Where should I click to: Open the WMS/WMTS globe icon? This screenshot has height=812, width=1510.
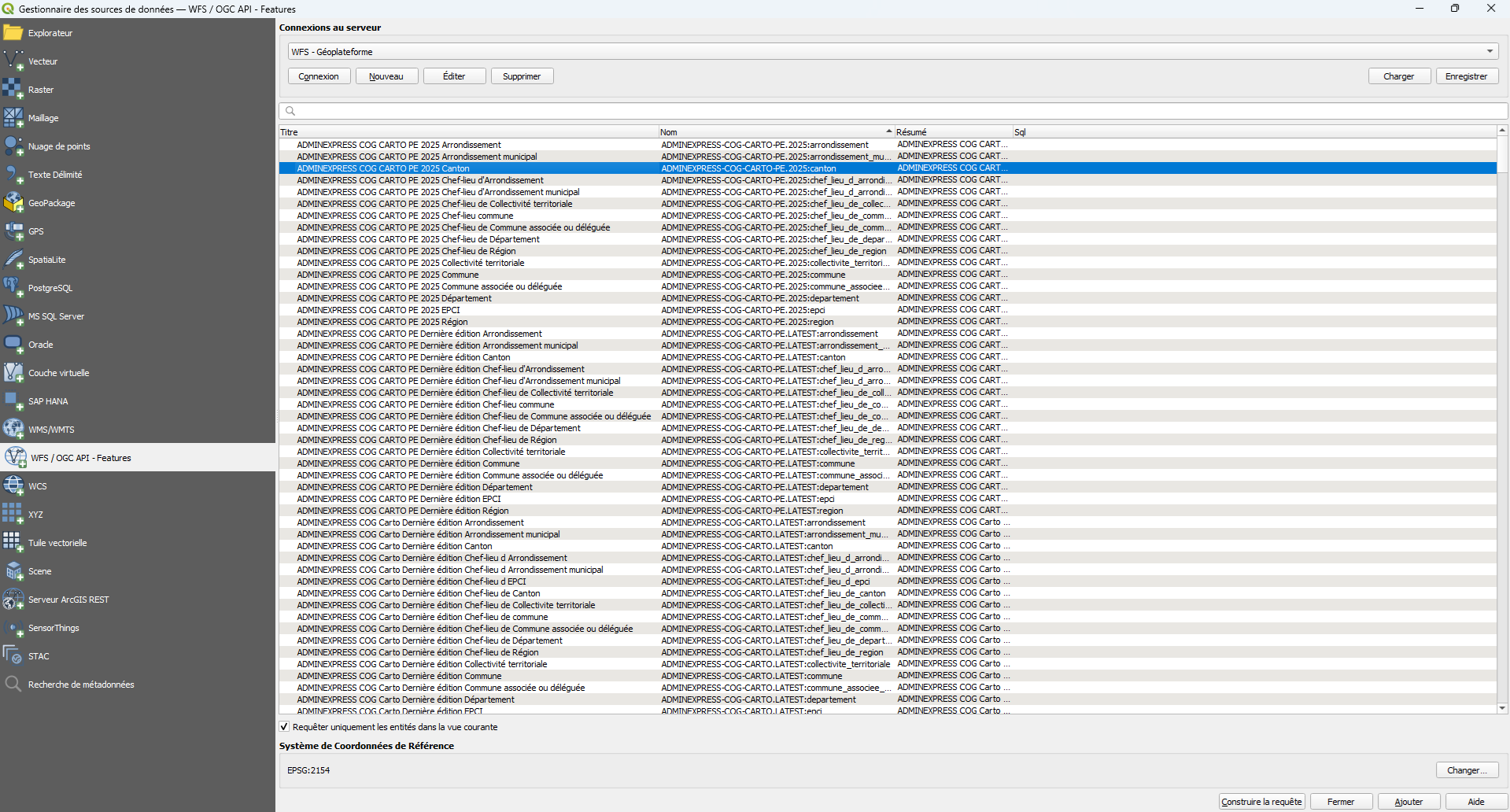(13, 430)
